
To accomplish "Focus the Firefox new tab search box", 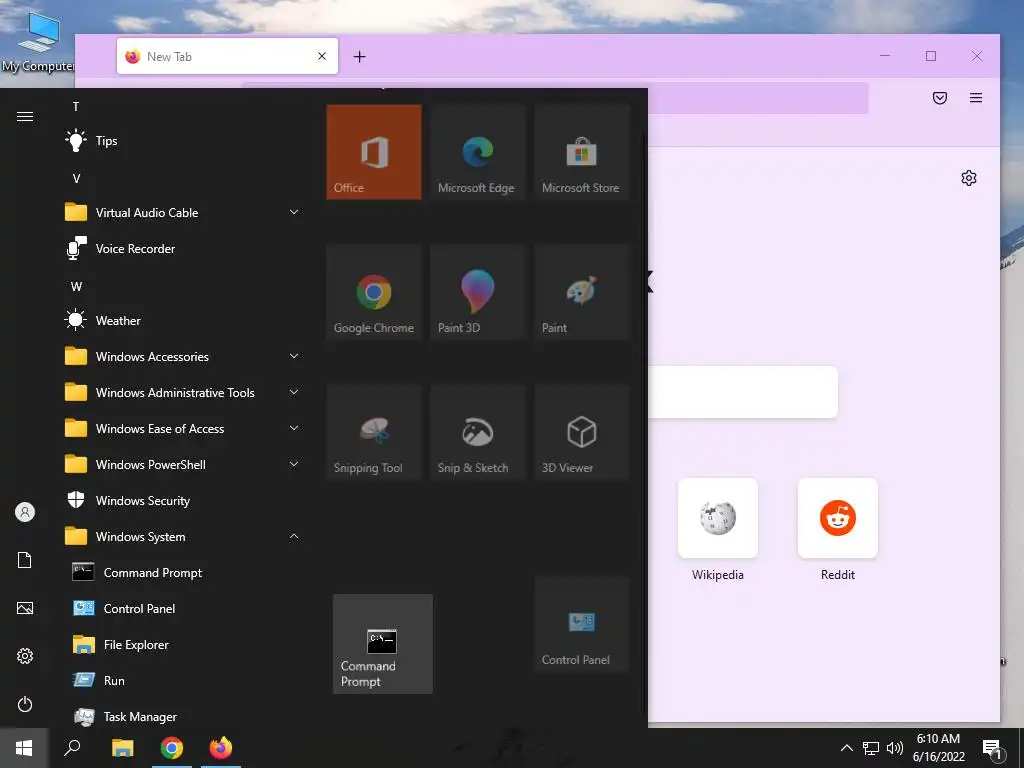I will click(x=743, y=392).
